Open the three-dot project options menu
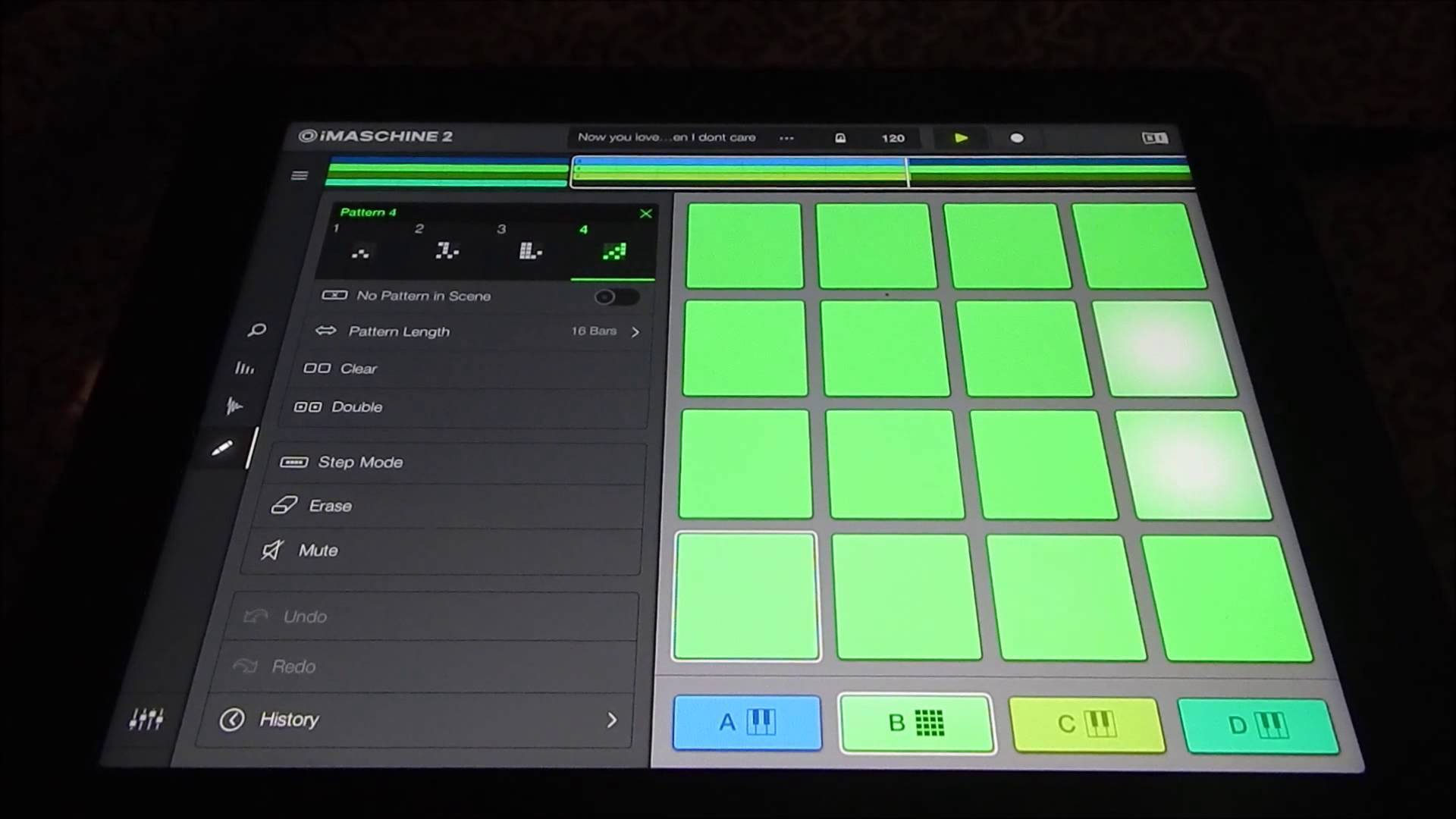Image resolution: width=1456 pixels, height=819 pixels. [786, 138]
